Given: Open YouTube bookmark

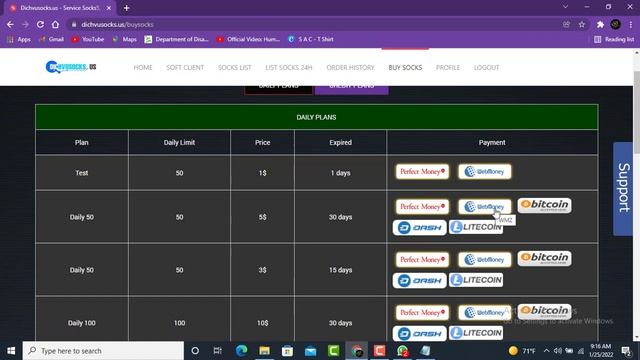Looking at the screenshot, I should (88, 39).
